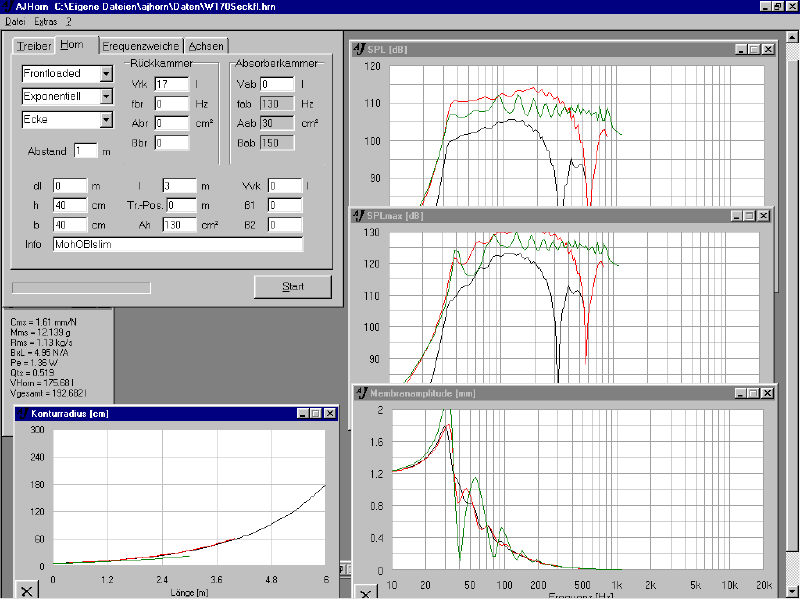Open the Datei menu
The image size is (800, 600).
pos(16,20)
